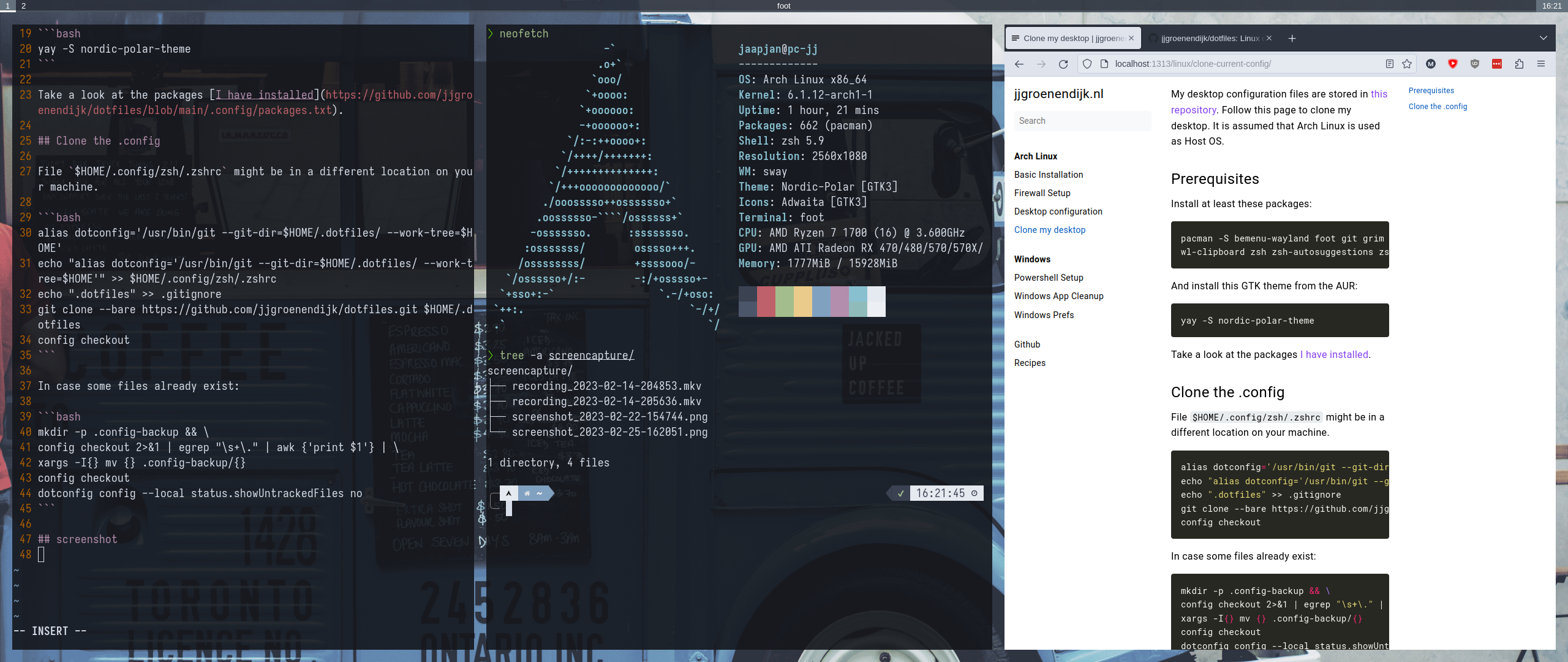Close the 'Clone my desktop' tab

1131,38
